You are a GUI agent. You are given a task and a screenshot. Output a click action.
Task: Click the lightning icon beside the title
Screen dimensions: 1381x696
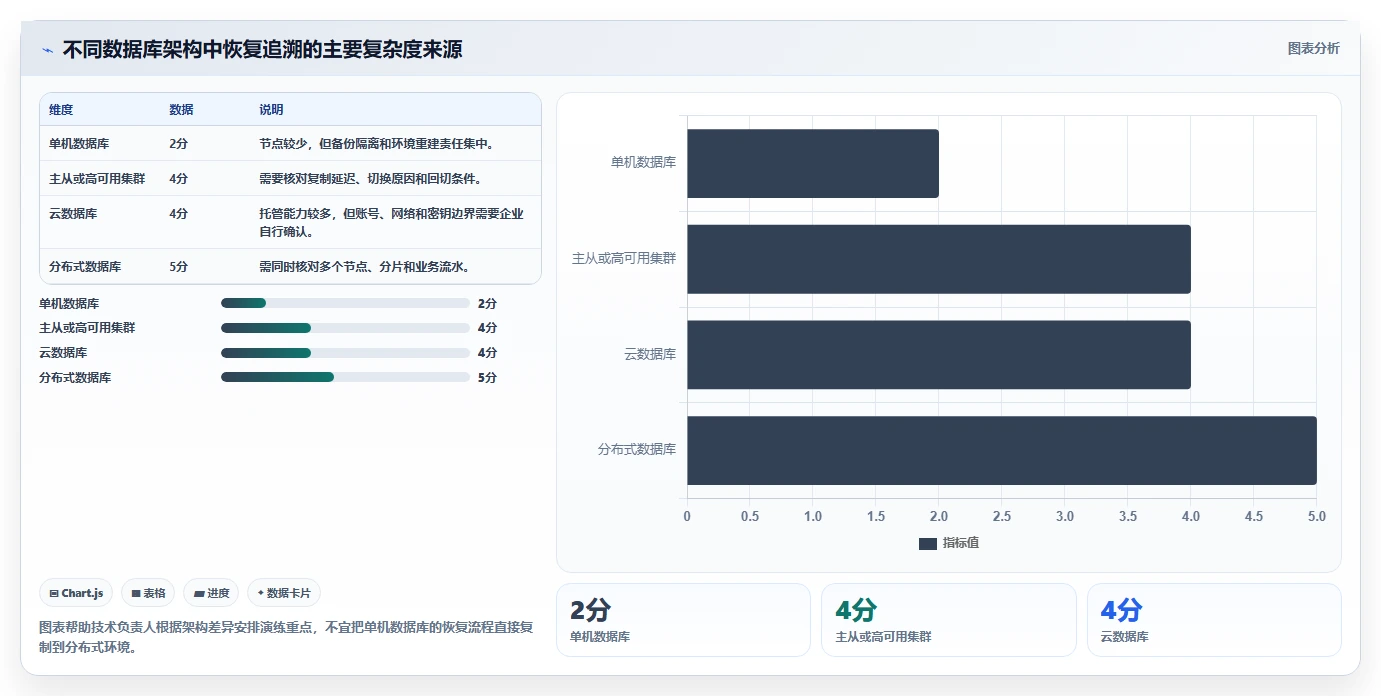tap(47, 50)
